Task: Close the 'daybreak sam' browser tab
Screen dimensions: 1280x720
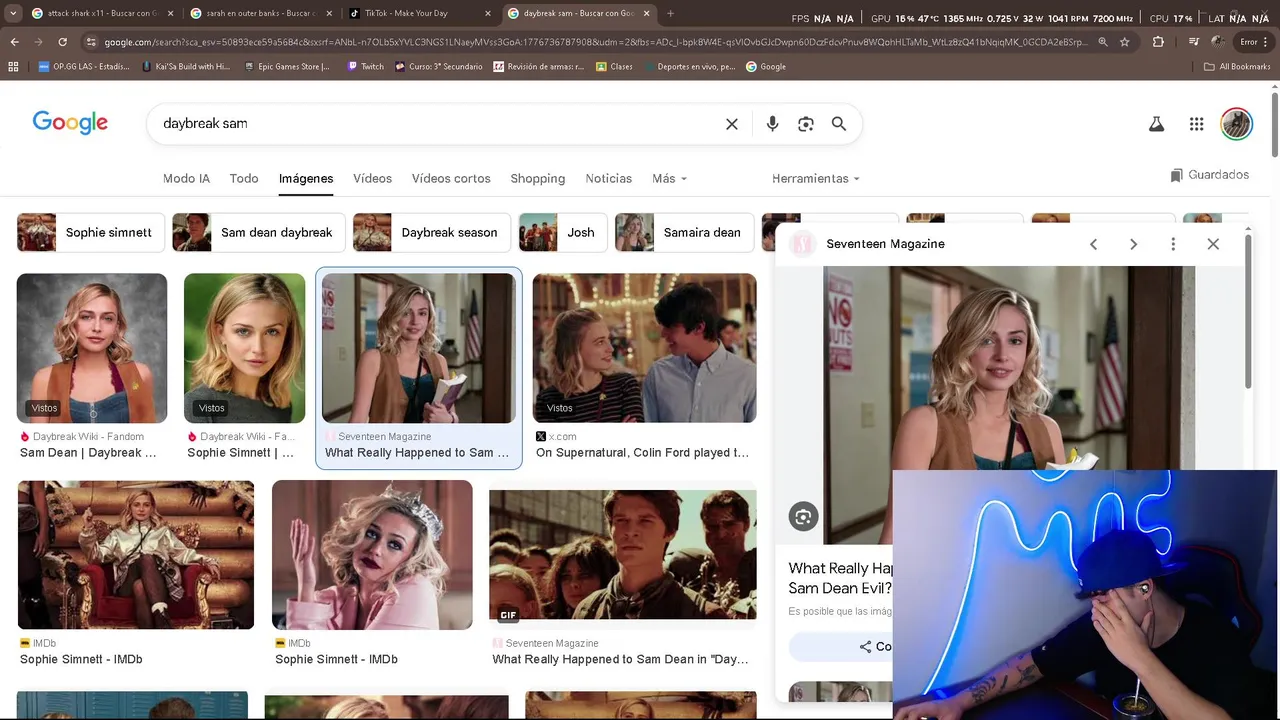Action: tap(646, 14)
